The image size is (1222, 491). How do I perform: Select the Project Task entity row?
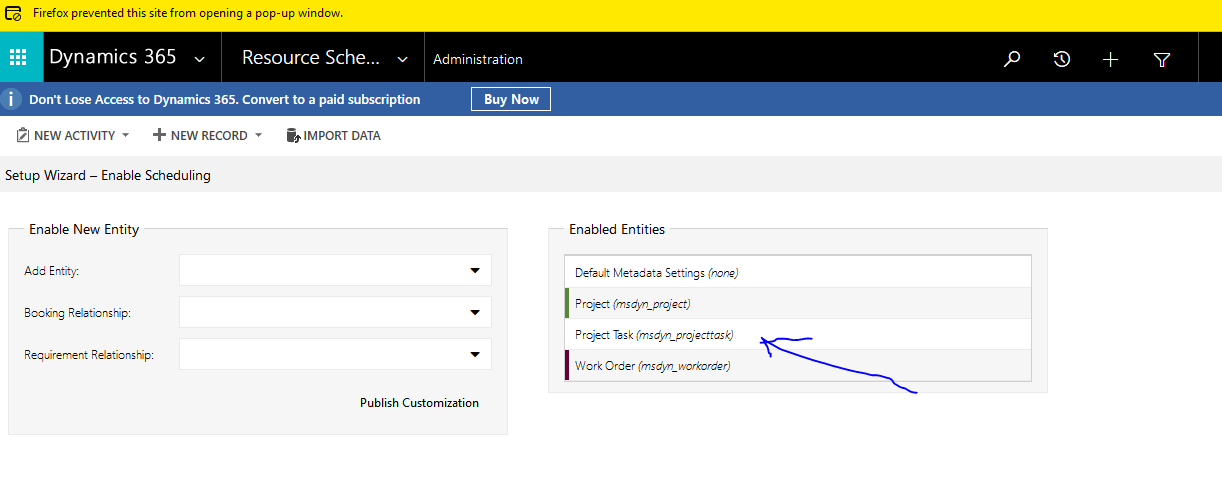pyautogui.click(x=798, y=335)
